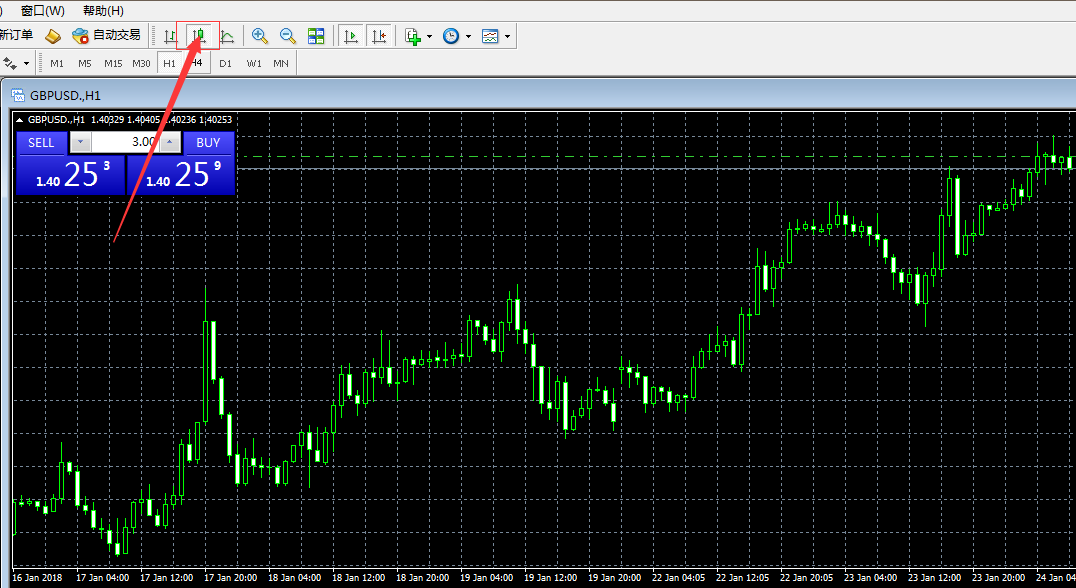This screenshot has width=1076, height=588.
Task: Select the D1 timeframe
Action: 225,63
